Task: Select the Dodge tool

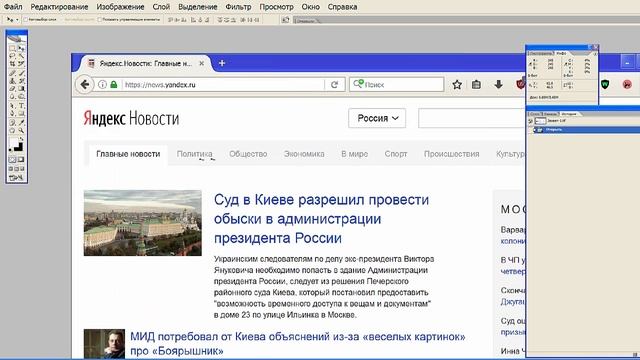Action: (21, 96)
